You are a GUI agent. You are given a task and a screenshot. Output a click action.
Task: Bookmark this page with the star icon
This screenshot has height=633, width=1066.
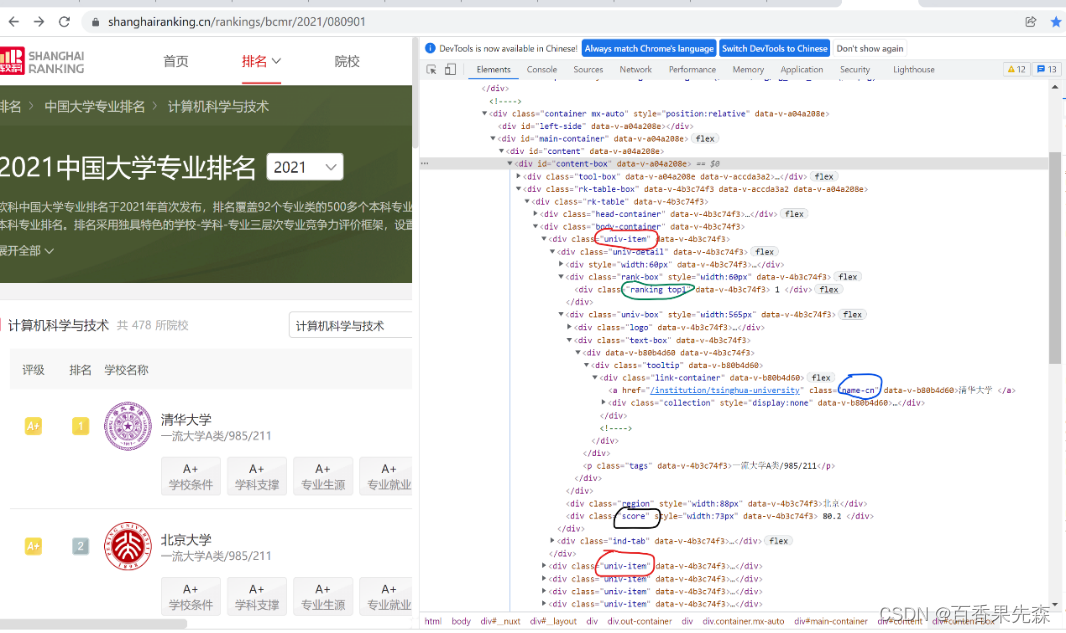point(1055,20)
